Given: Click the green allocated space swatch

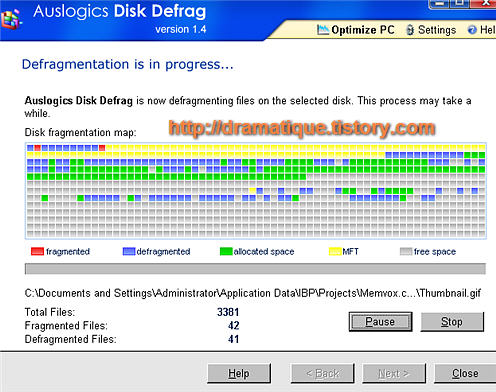Looking at the screenshot, I should point(226,251).
